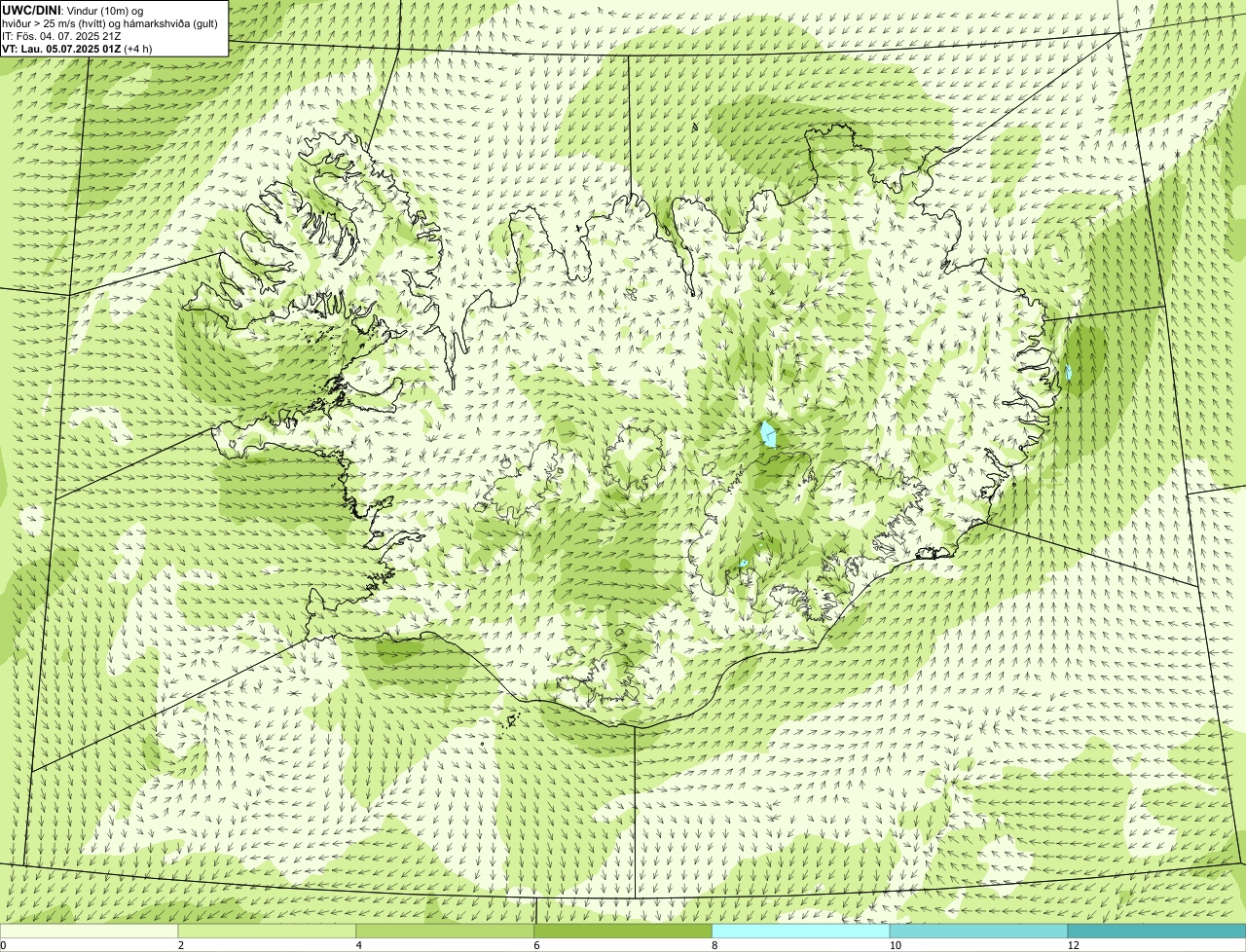Click the 10–12 m/s turquoise legend swatch
Image resolution: width=1246 pixels, height=952 pixels.
coord(979,931)
